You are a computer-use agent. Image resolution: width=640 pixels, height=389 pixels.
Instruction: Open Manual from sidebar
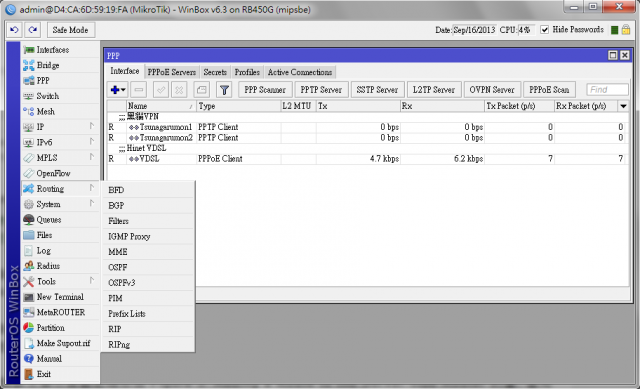click(60, 359)
